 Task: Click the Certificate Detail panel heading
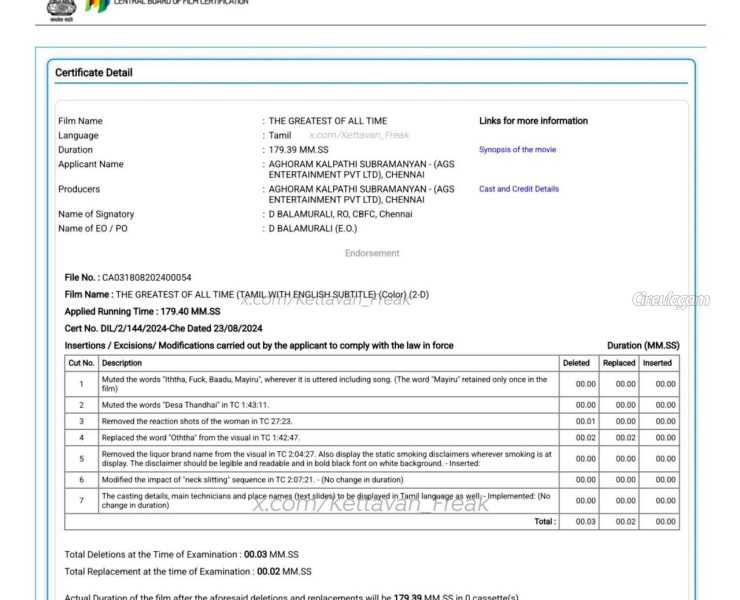(93, 73)
